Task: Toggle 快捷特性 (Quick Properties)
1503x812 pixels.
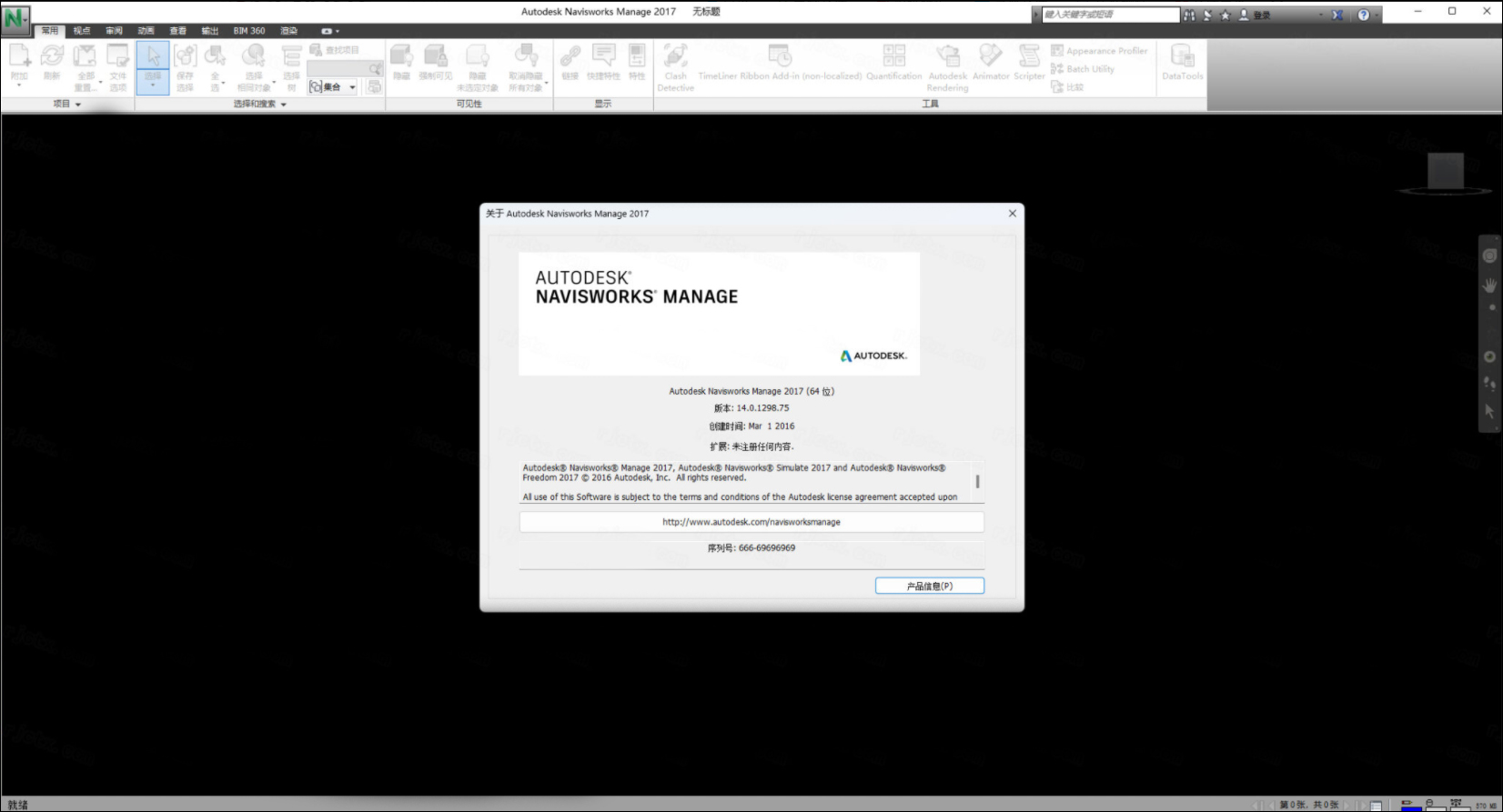Action: coord(603,63)
